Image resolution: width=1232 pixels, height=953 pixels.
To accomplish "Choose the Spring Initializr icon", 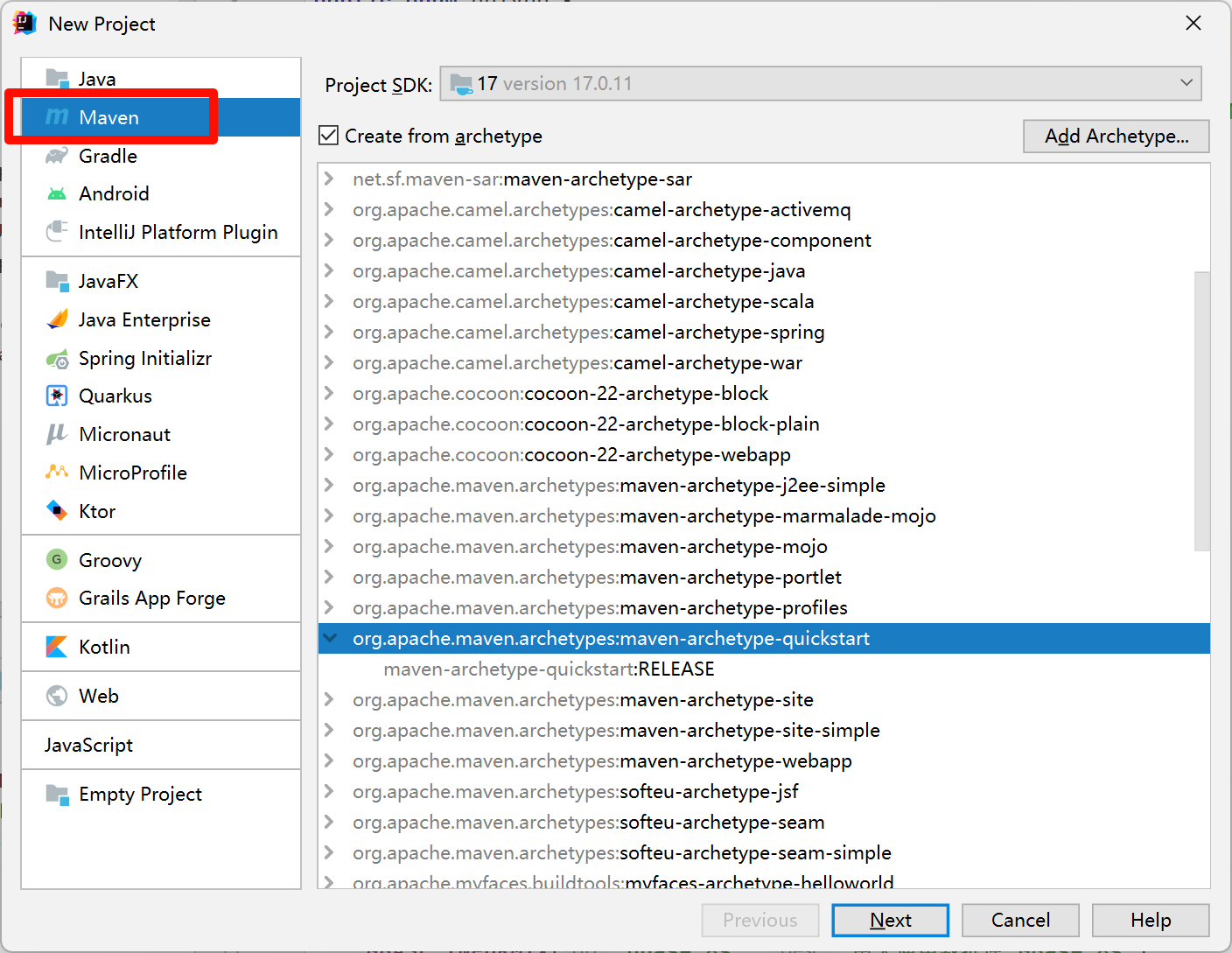I will (x=57, y=358).
